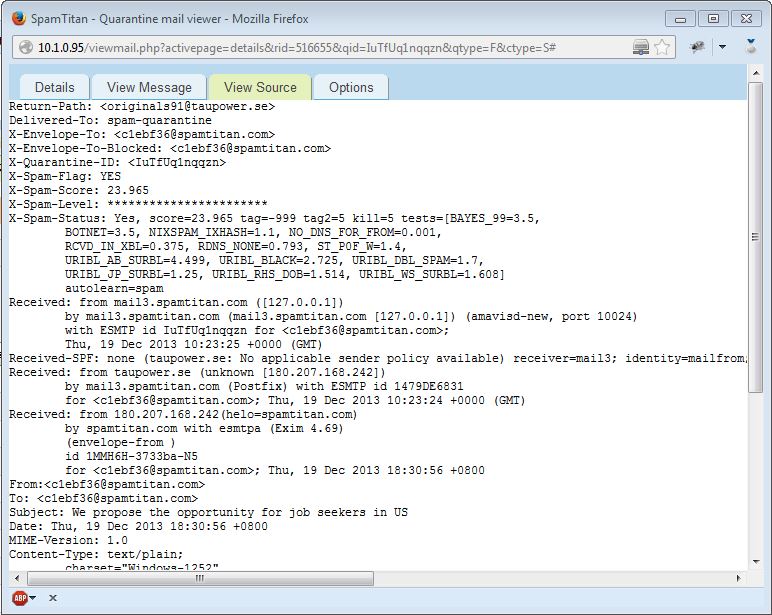Click the Return-Path address originals91@taupower.se
The width and height of the screenshot is (772, 615).
pos(187,106)
